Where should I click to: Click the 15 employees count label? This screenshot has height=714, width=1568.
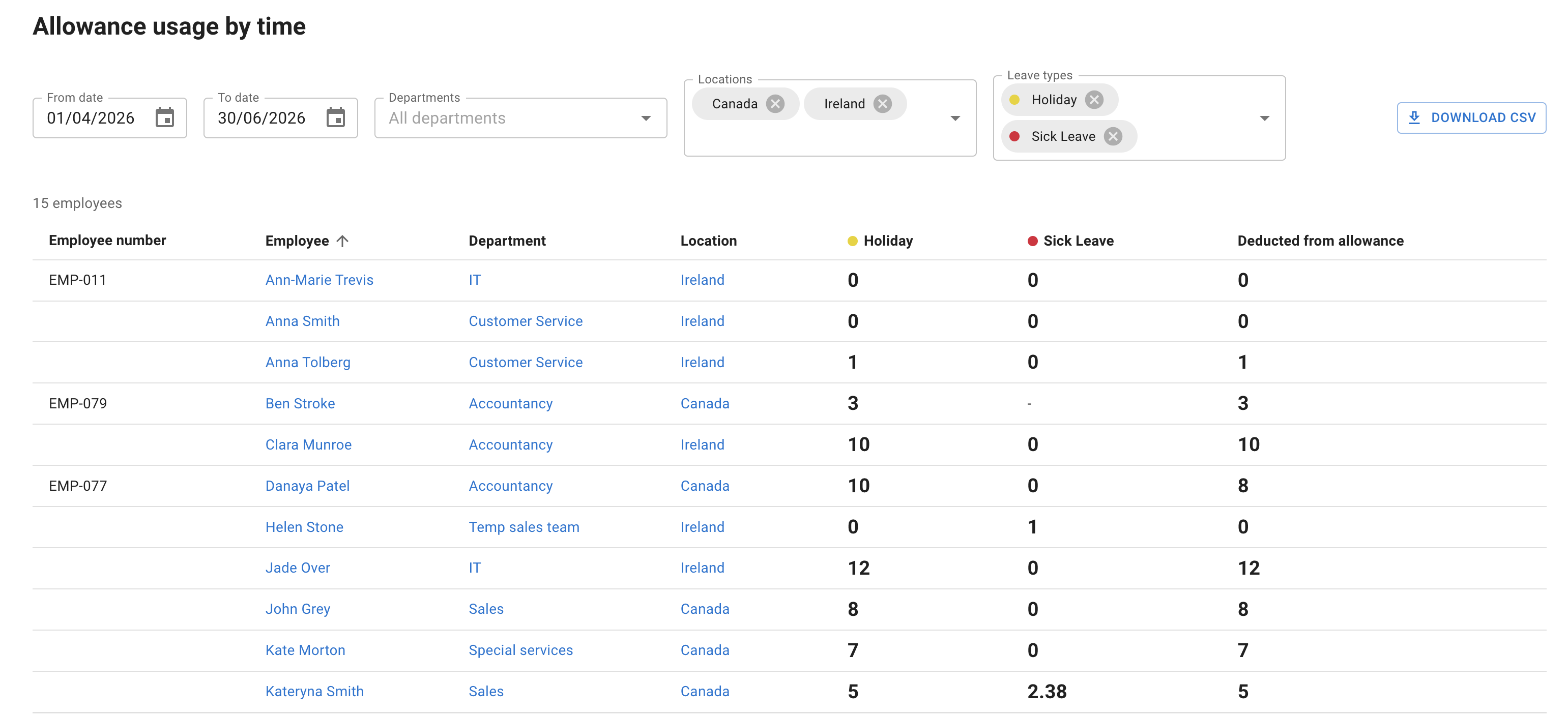pos(77,203)
